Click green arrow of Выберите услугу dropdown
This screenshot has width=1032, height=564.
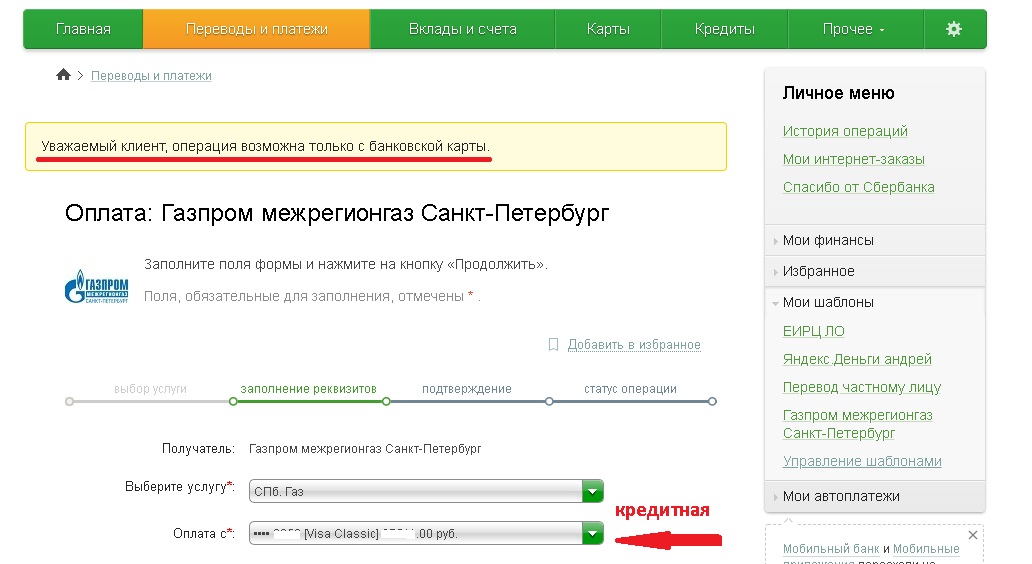(592, 492)
